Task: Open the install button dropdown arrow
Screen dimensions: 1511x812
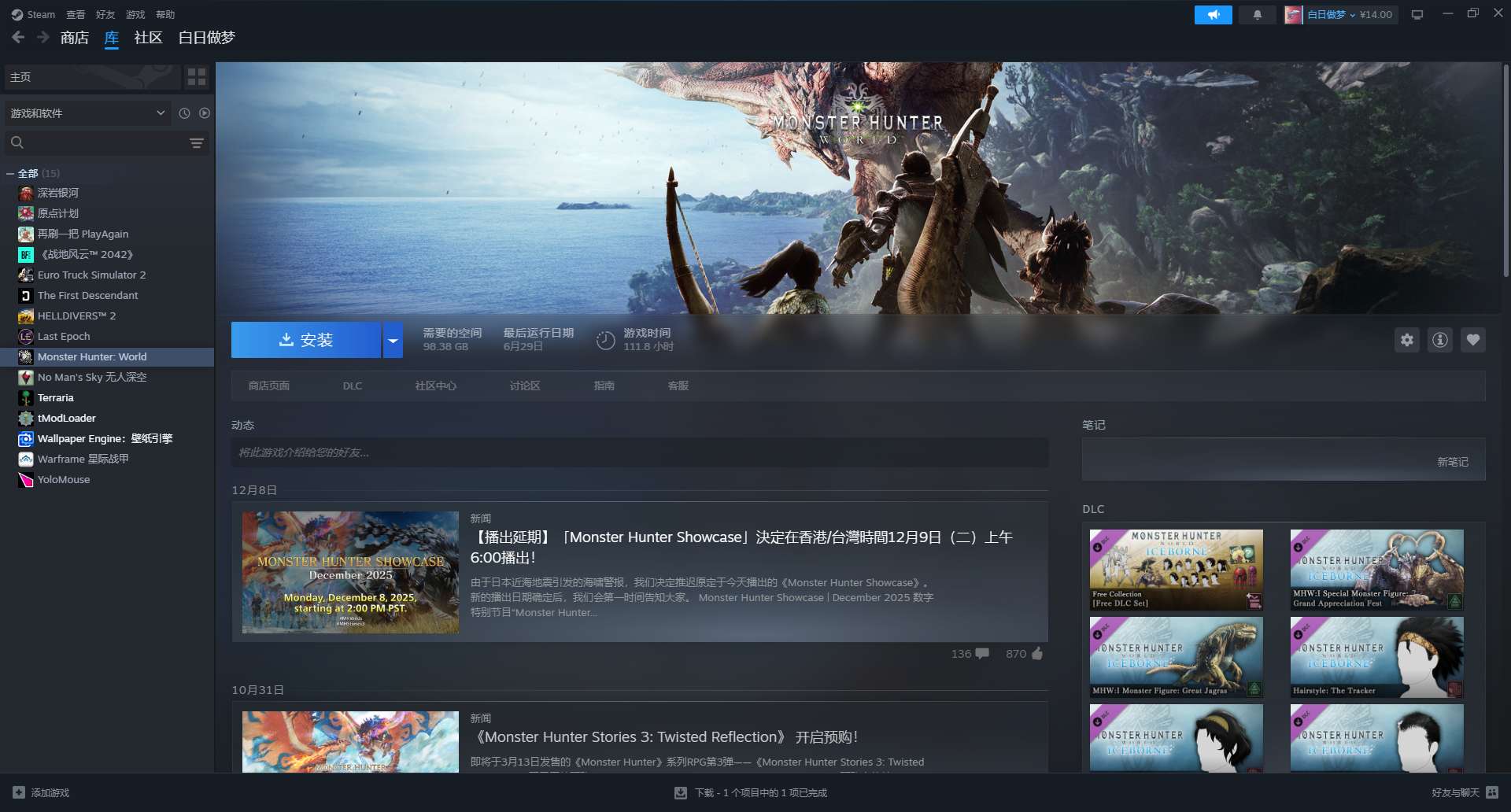Action: point(393,341)
